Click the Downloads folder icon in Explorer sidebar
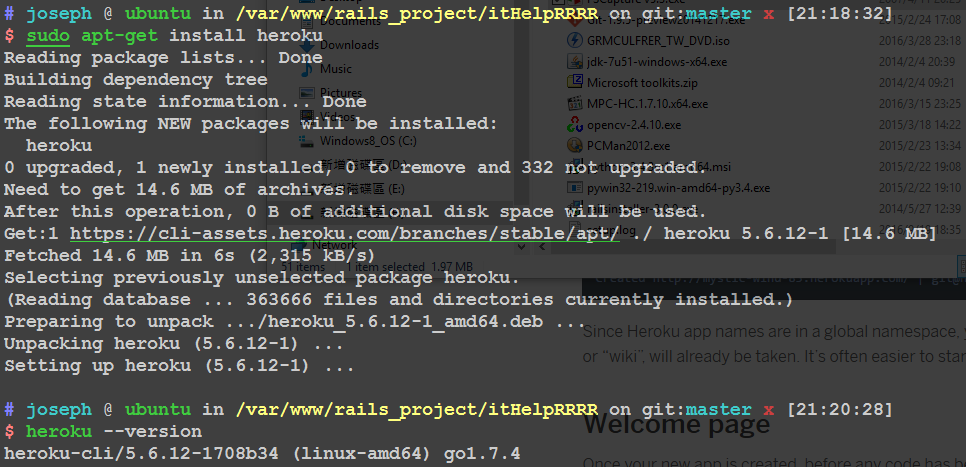This screenshot has width=966, height=467. click(x=307, y=44)
